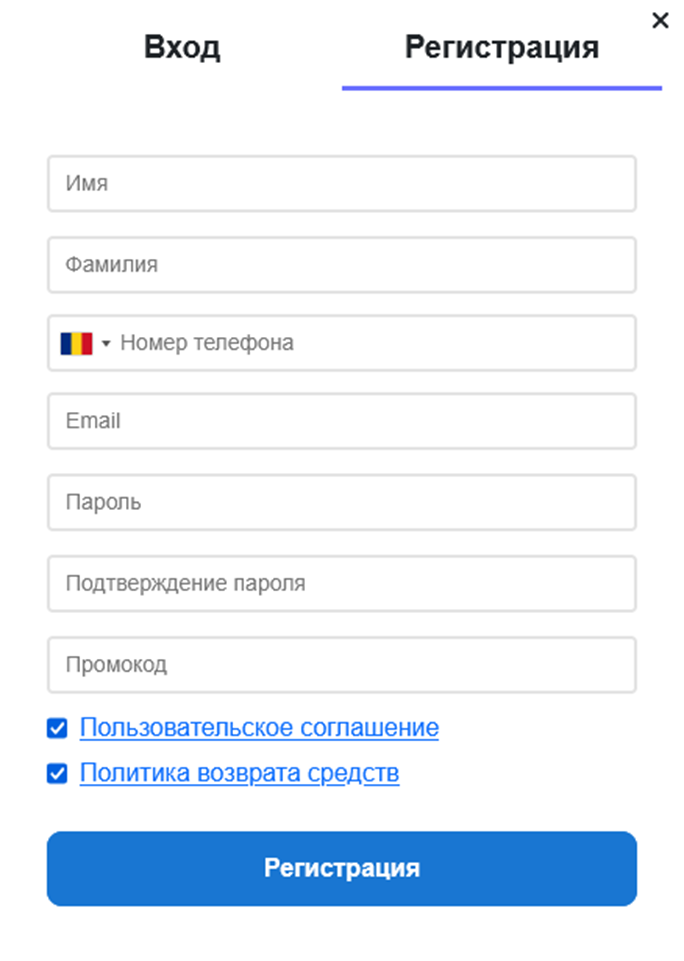
Task: Click into the Email field
Action: coord(342,421)
